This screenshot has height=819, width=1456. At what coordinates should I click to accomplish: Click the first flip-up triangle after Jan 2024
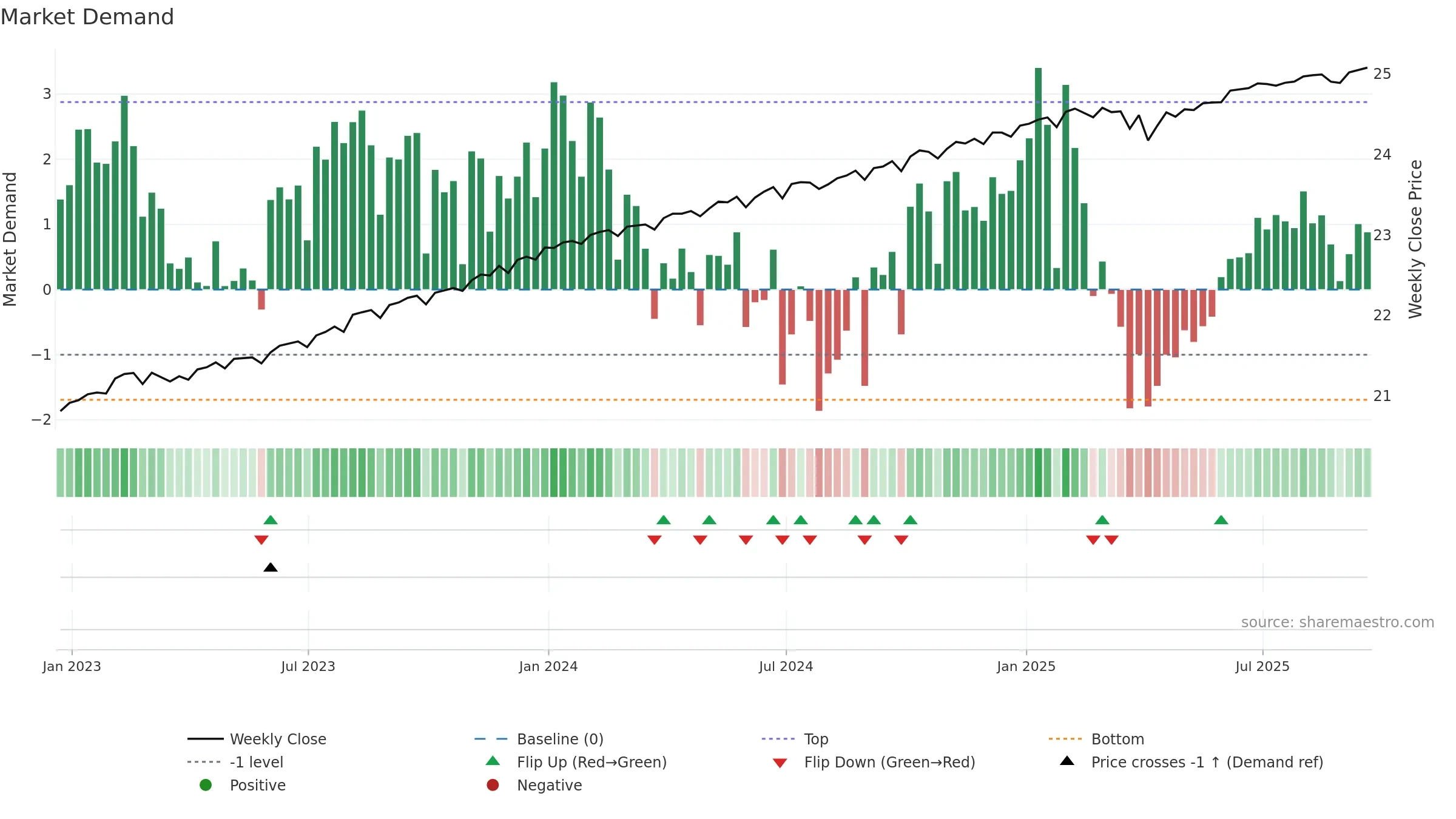pyautogui.click(x=664, y=520)
